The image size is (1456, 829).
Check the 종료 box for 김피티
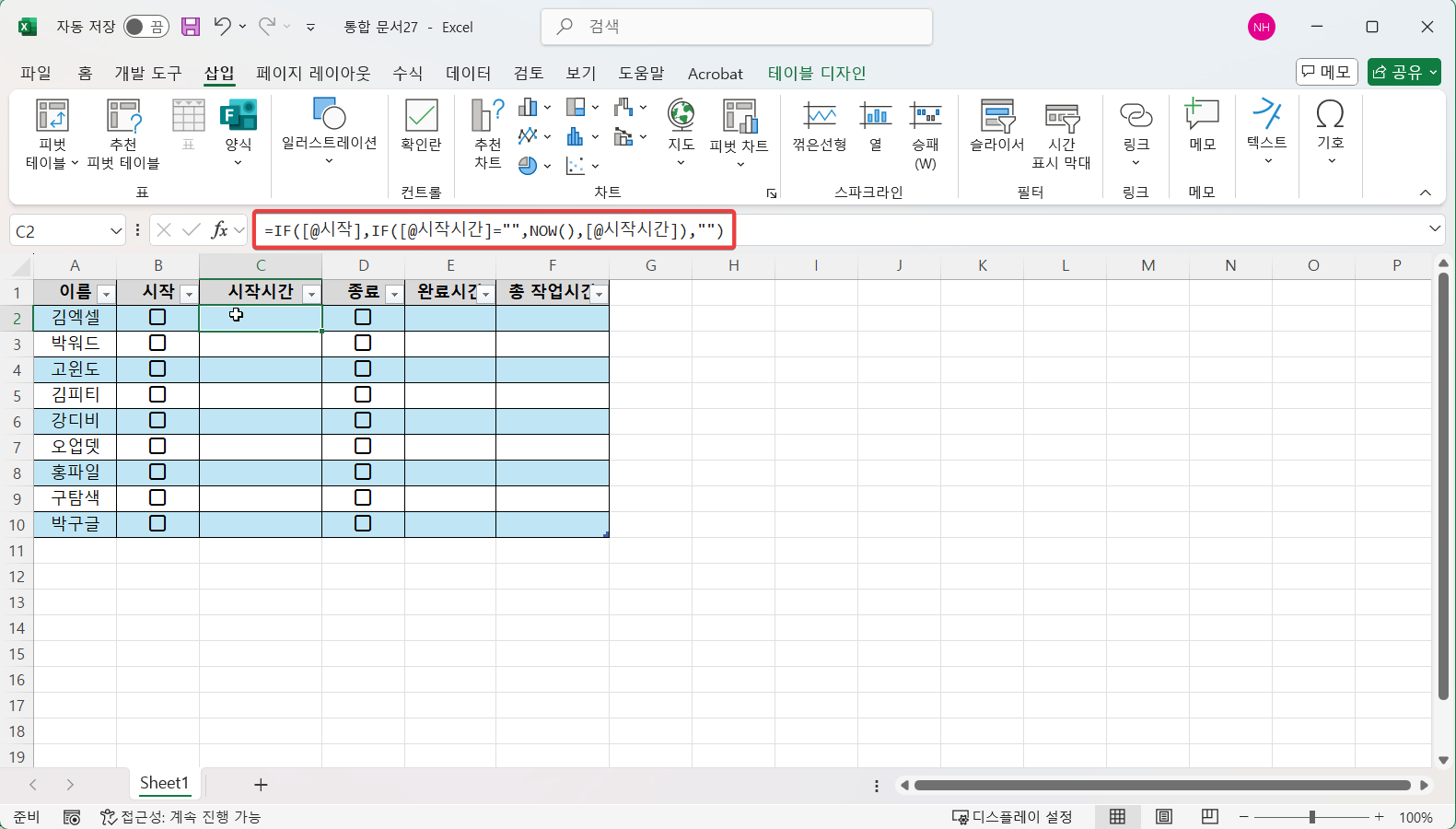tap(363, 394)
